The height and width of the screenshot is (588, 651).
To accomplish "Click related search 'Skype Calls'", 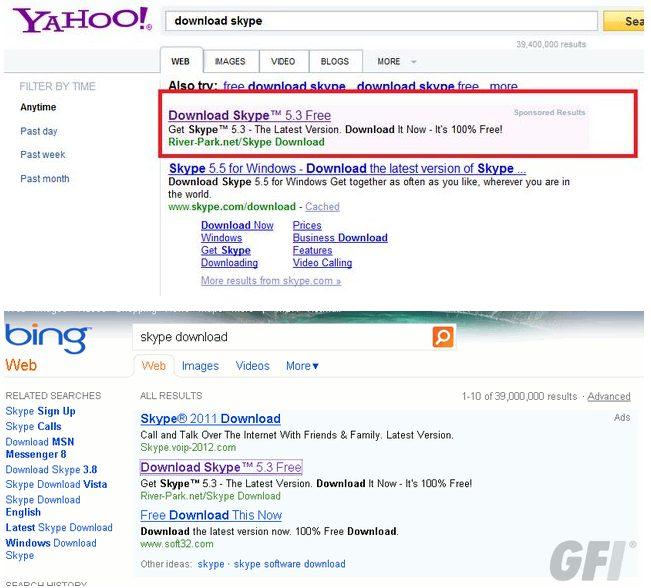I will [33, 426].
